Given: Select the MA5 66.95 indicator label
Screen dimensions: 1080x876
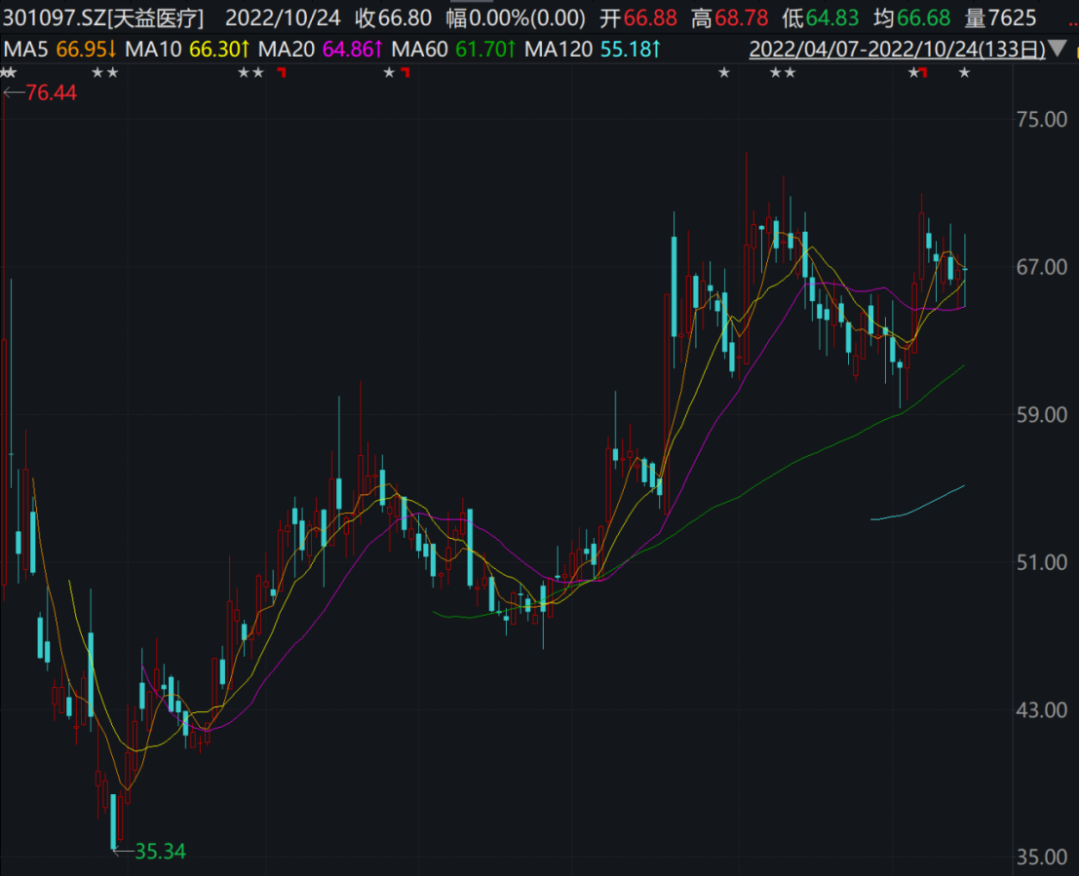Looking at the screenshot, I should point(60,50).
